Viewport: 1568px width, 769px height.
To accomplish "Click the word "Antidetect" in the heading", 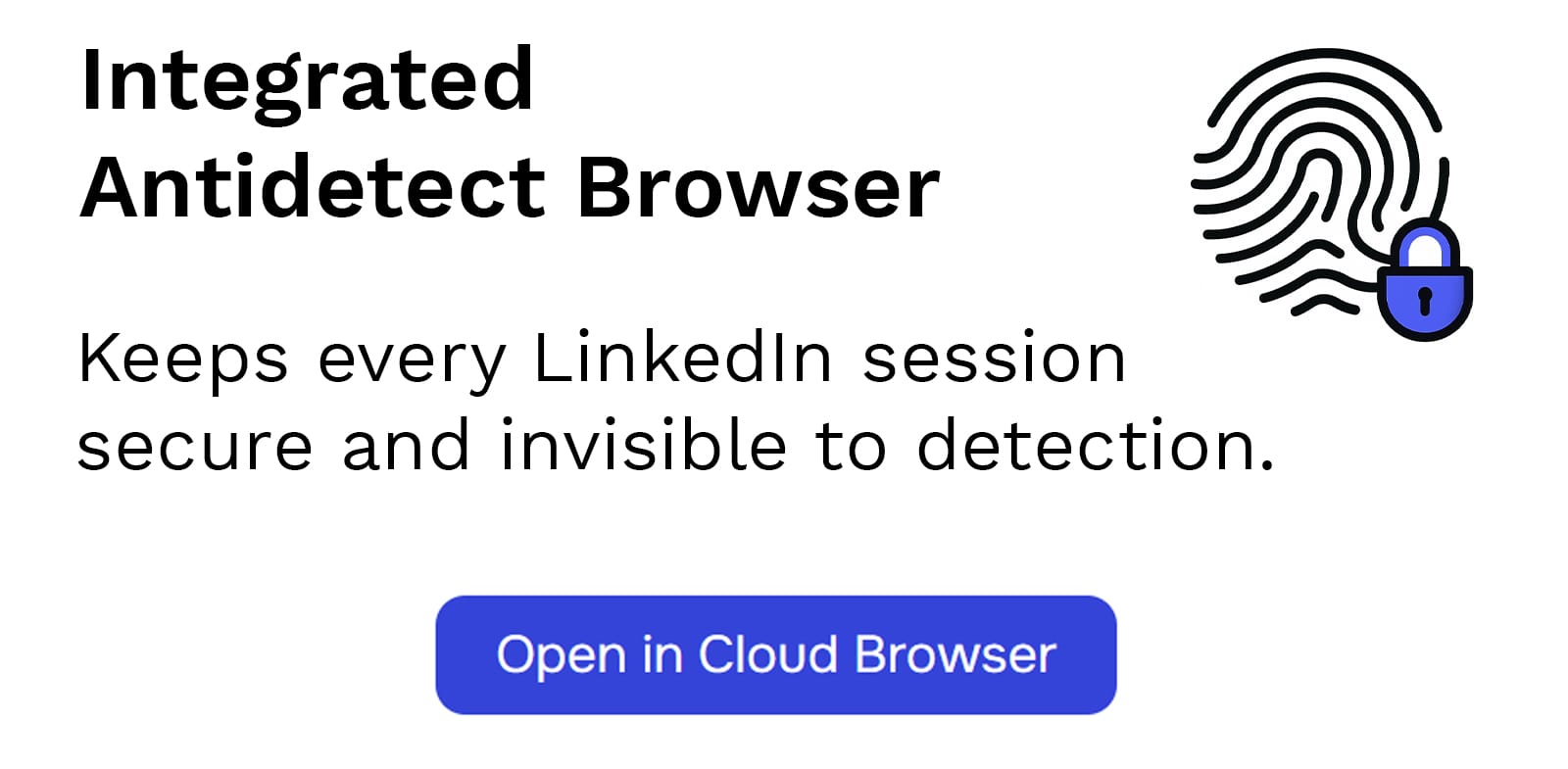I will 313,187.
